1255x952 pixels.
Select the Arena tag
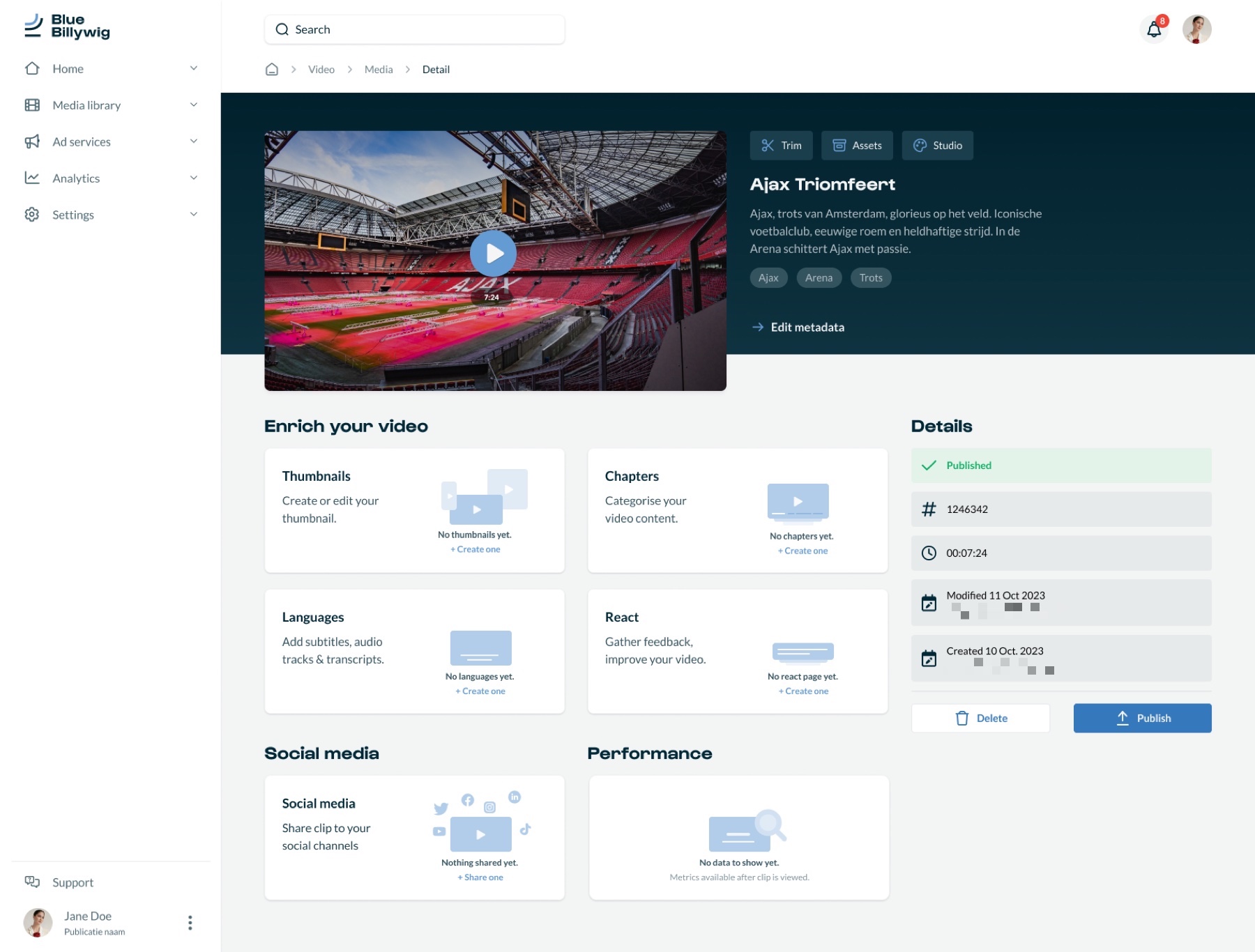click(819, 277)
